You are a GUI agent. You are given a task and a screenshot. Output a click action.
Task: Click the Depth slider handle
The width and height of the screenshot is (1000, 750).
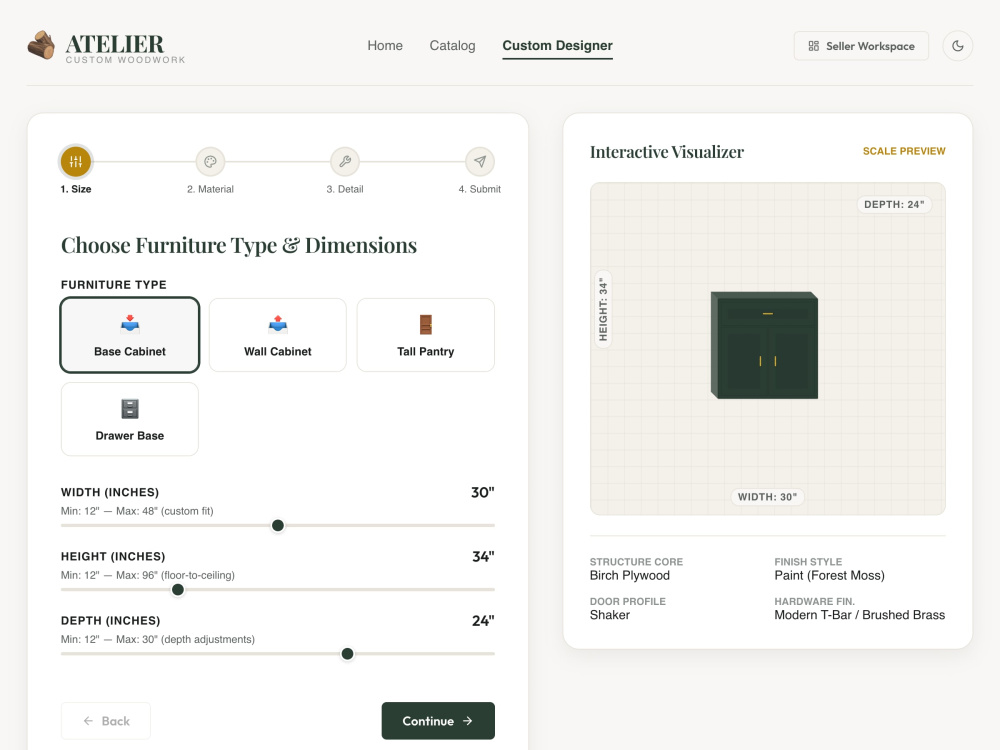347,654
